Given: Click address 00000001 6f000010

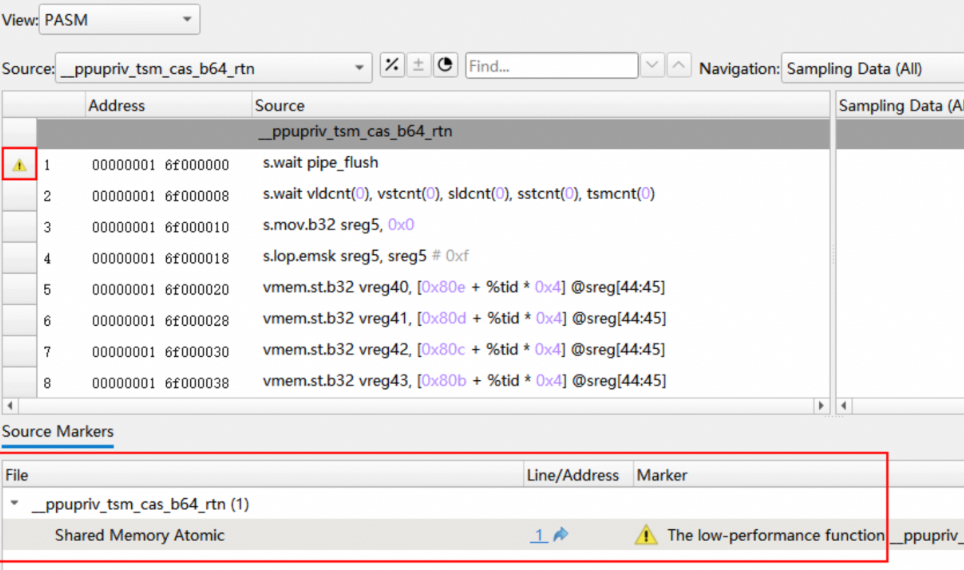Looking at the screenshot, I should [x=160, y=228].
